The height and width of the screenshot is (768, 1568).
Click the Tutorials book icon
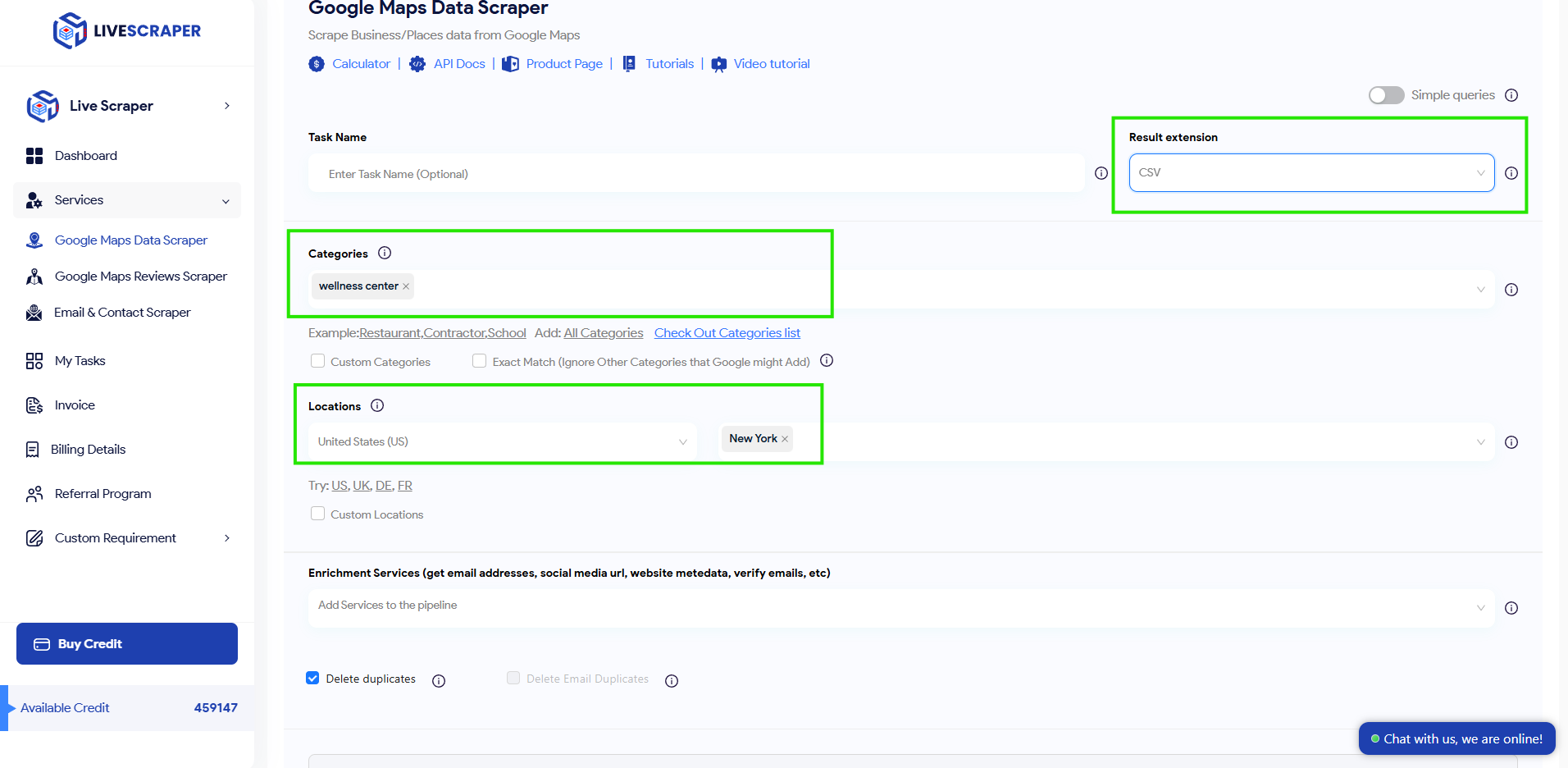point(629,64)
